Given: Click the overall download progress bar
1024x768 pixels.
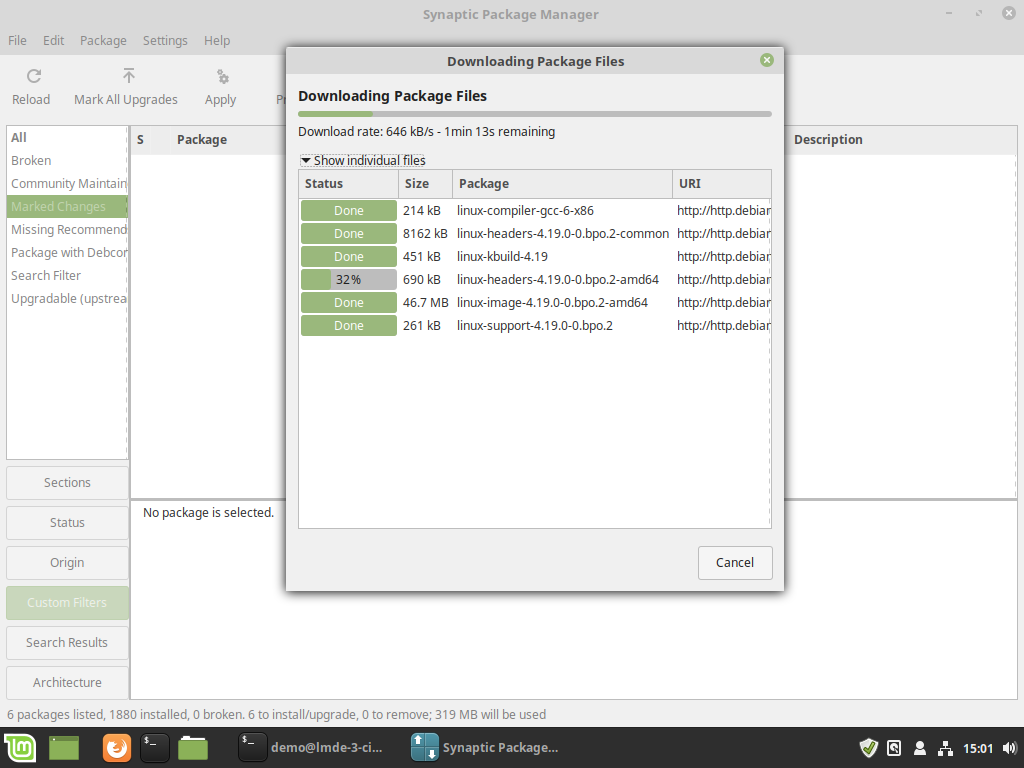Looking at the screenshot, I should 535,114.
